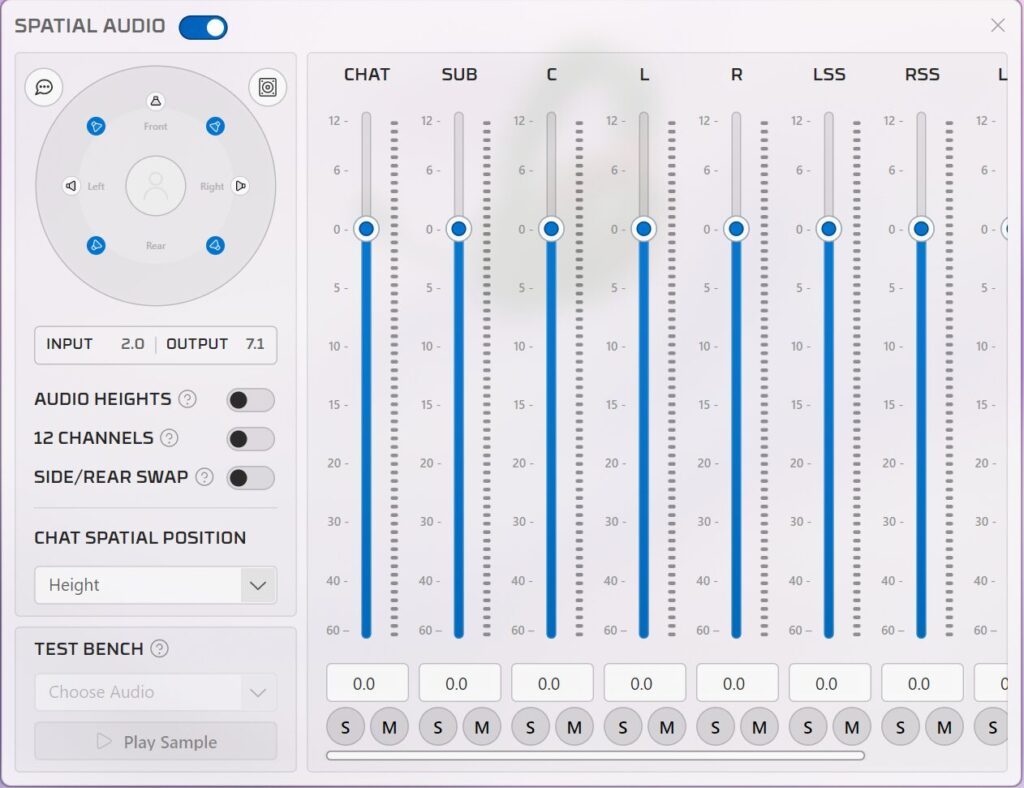Select the front left speaker icon
The image size is (1024, 788).
[x=96, y=126]
